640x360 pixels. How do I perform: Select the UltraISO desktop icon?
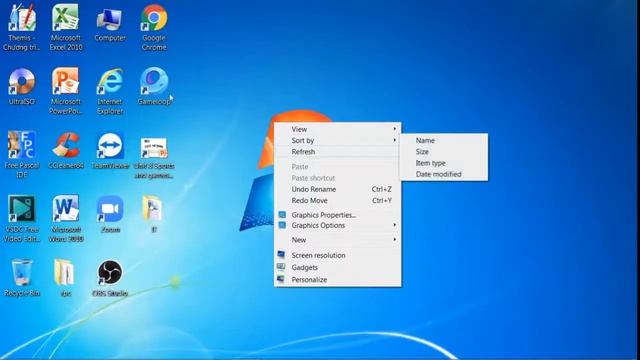22,87
